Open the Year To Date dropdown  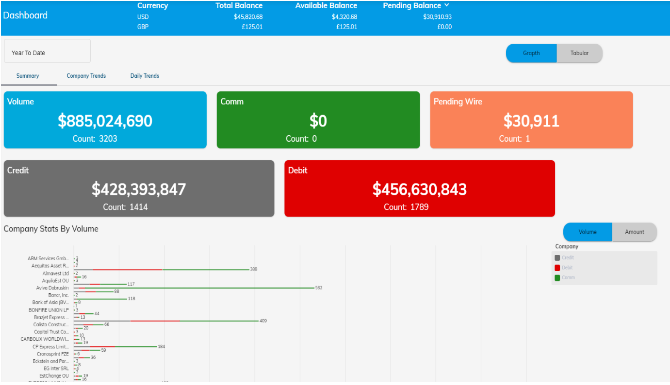click(47, 51)
